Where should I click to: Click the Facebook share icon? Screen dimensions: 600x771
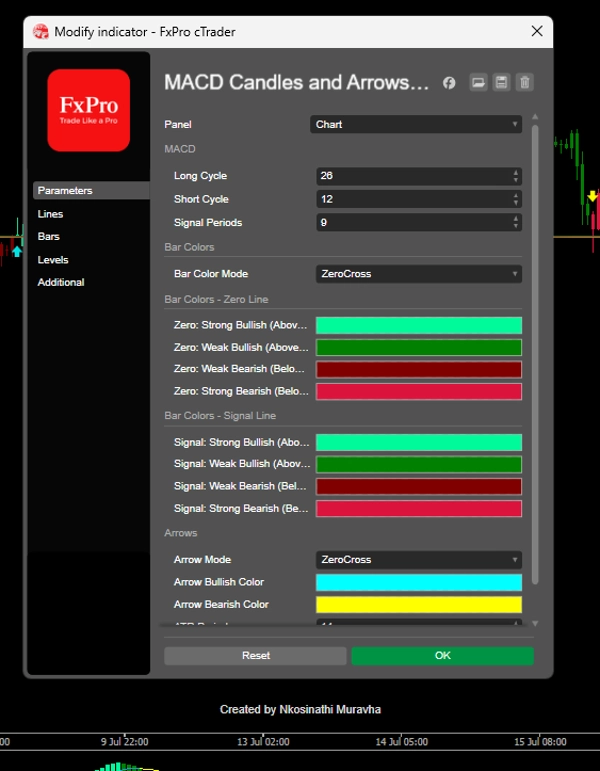[x=449, y=83]
